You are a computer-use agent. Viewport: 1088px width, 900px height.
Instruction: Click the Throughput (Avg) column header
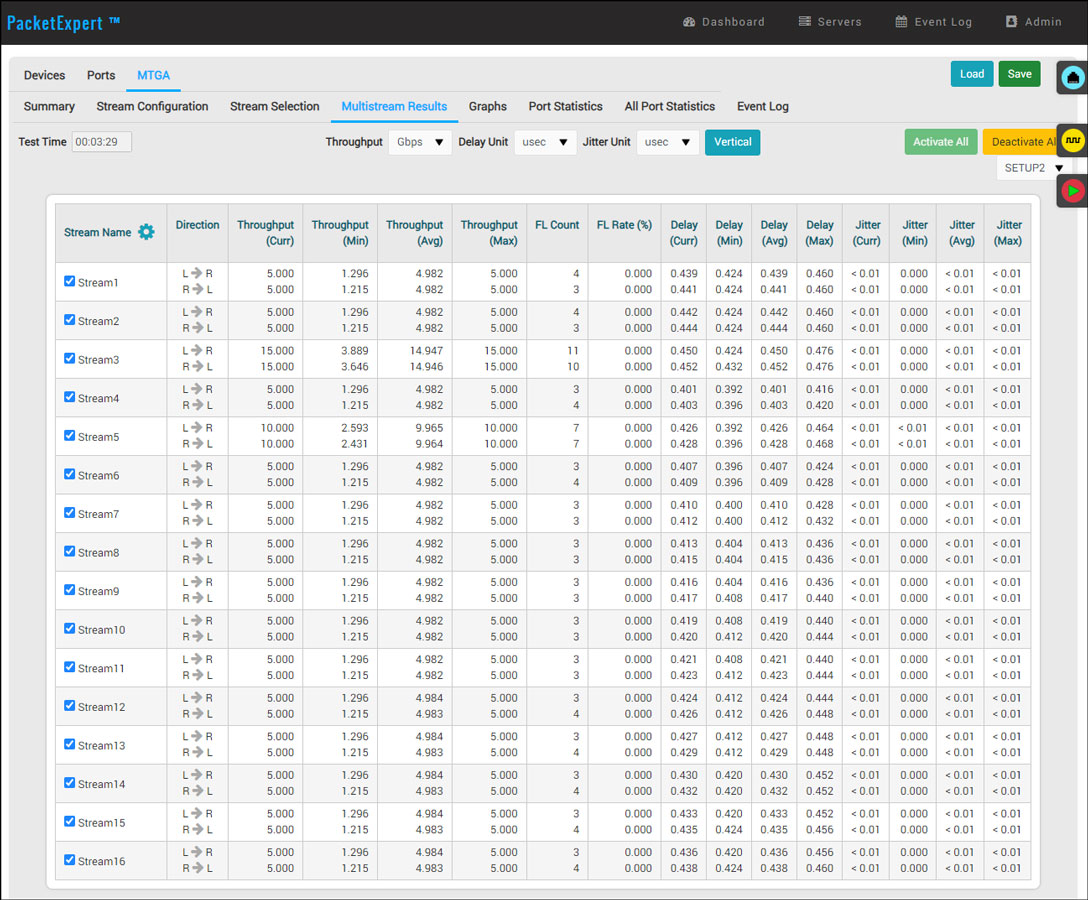point(414,232)
